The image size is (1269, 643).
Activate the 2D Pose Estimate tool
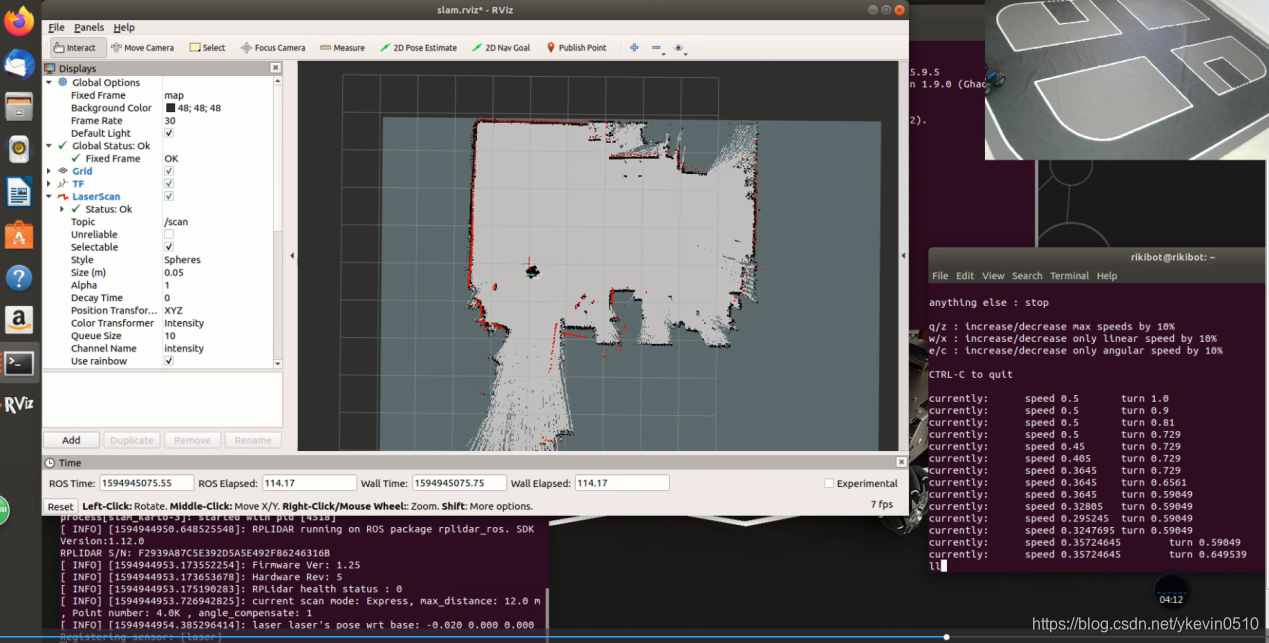coord(418,47)
